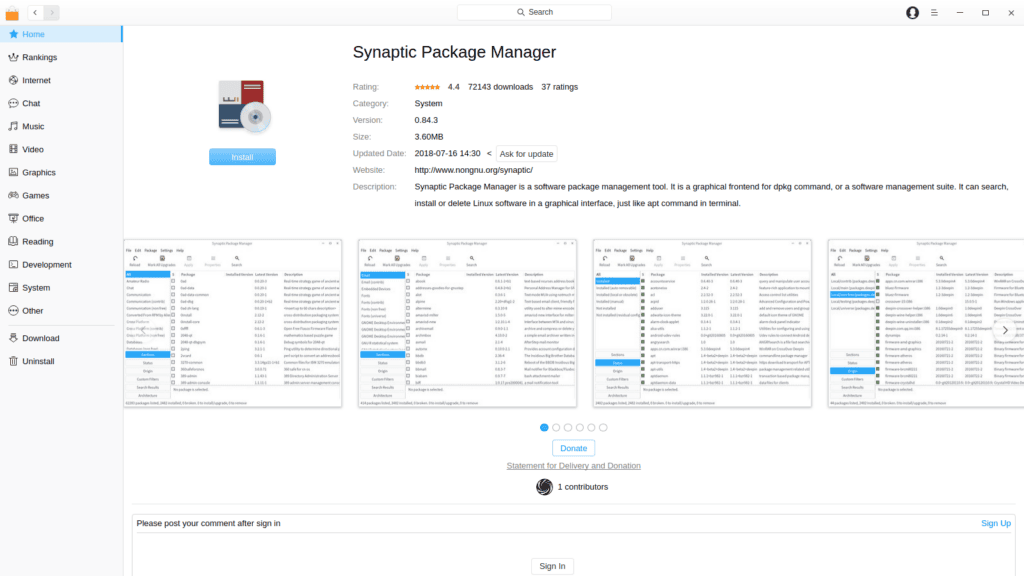This screenshot has width=1024, height=576.
Task: Open the second Synaptic screenshot thumbnail
Action: pyautogui.click(x=468, y=323)
